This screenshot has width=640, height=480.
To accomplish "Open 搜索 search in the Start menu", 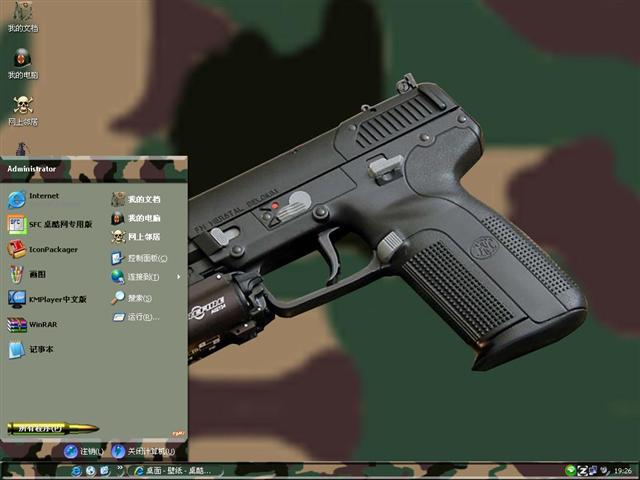I will pyautogui.click(x=131, y=298).
